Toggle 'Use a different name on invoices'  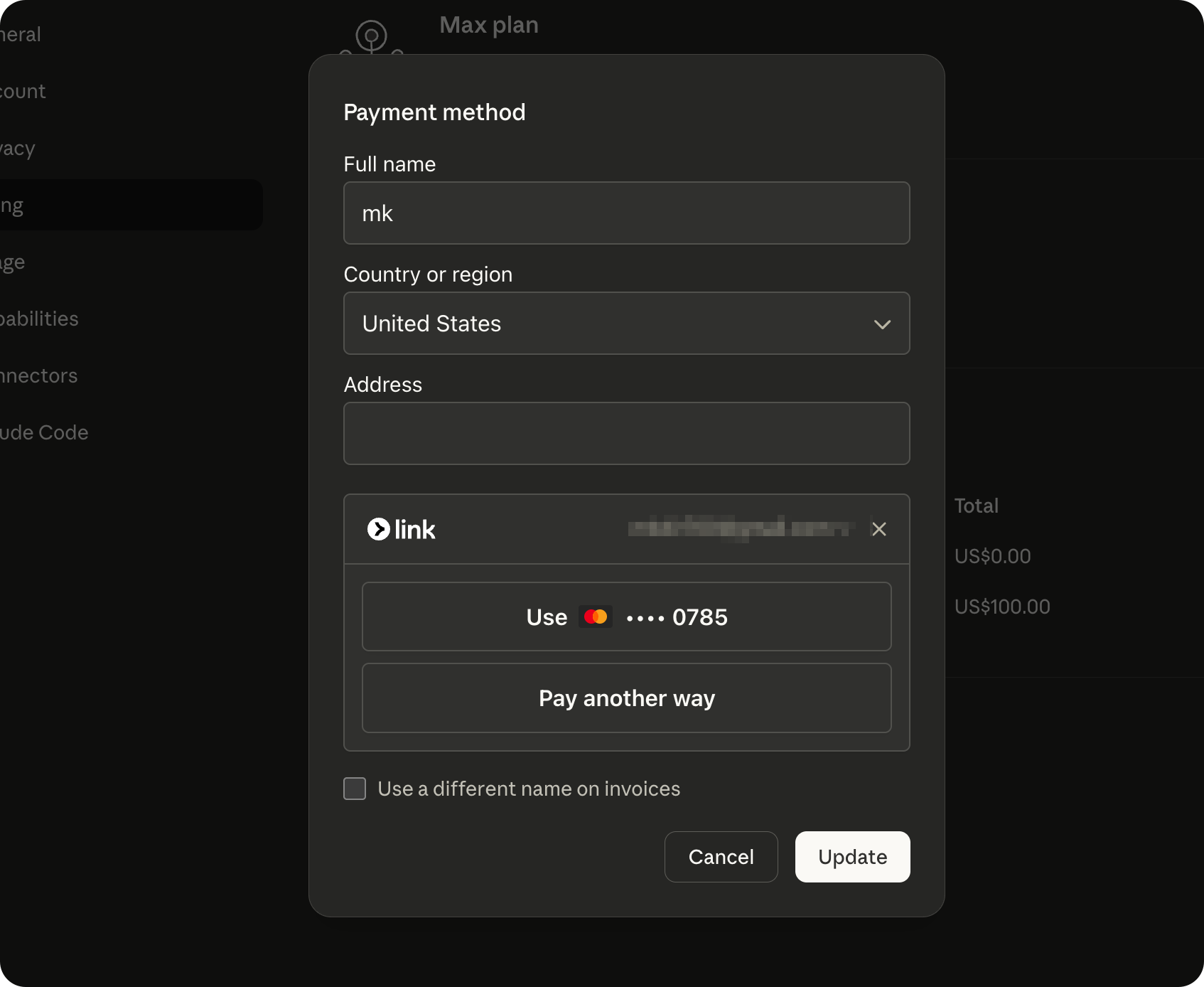click(355, 789)
